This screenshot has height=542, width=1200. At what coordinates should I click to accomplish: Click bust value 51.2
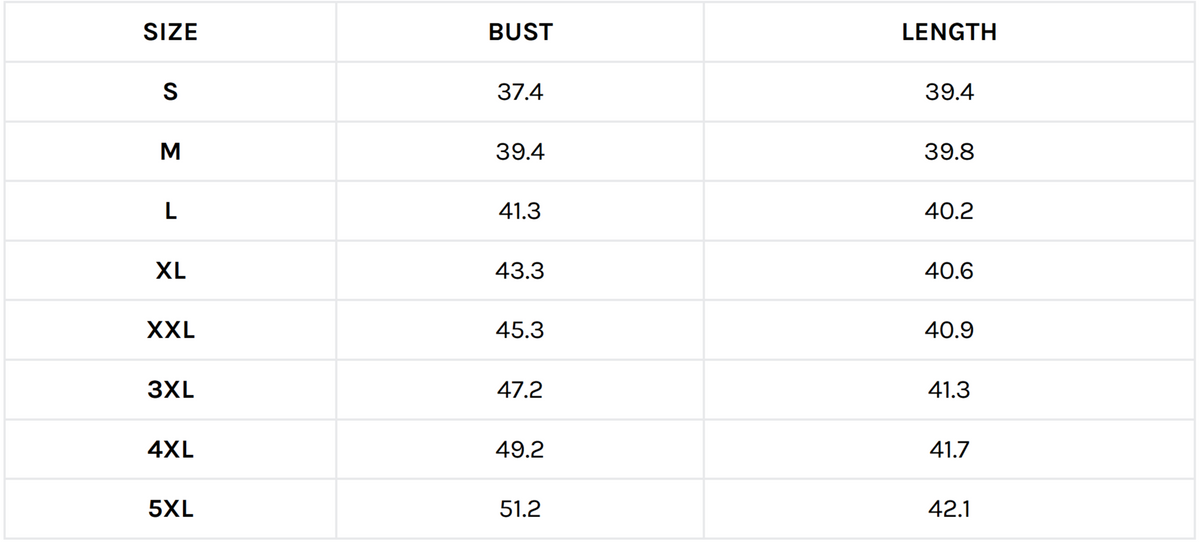tap(520, 509)
